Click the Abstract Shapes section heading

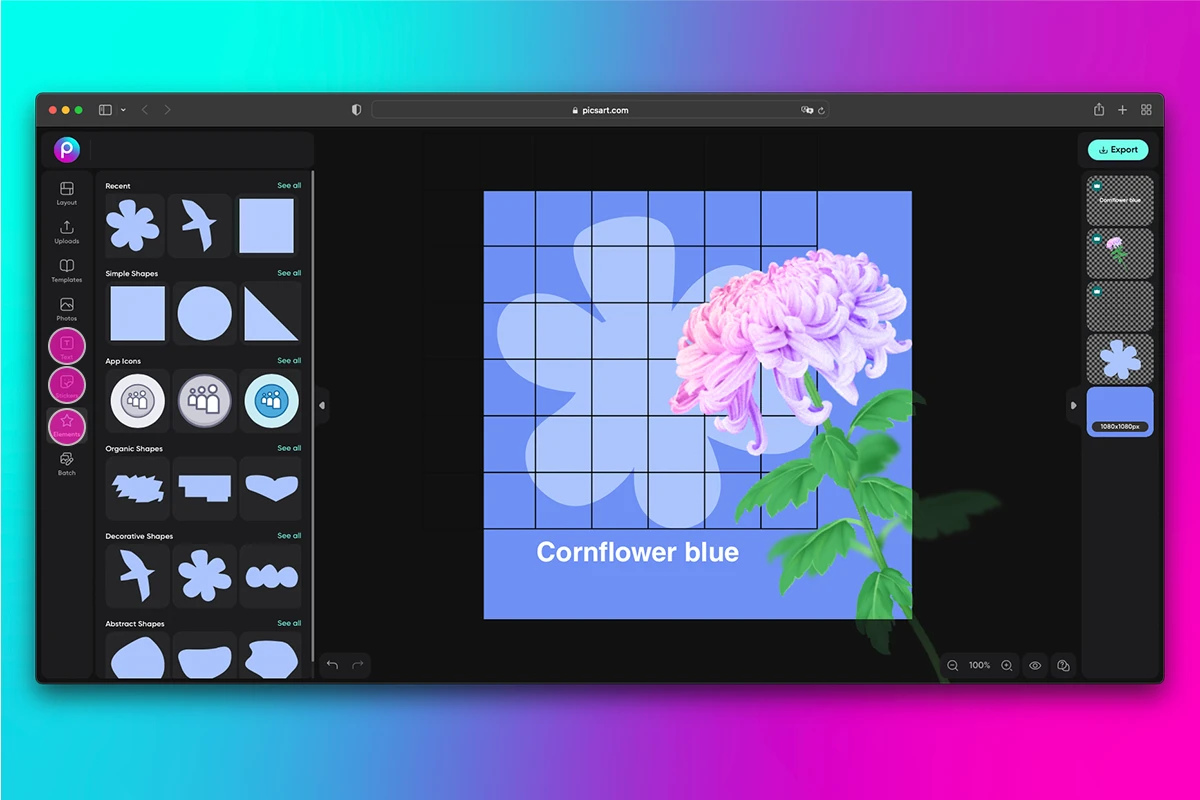point(135,623)
